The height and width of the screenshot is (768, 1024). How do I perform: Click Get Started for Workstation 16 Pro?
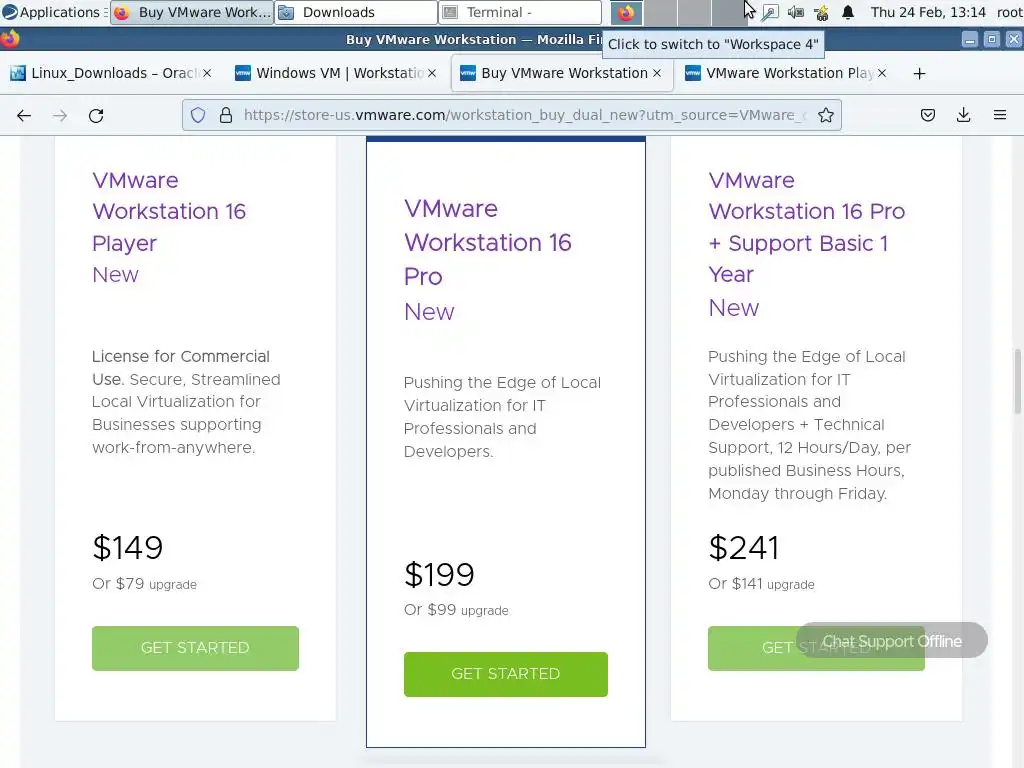(505, 674)
